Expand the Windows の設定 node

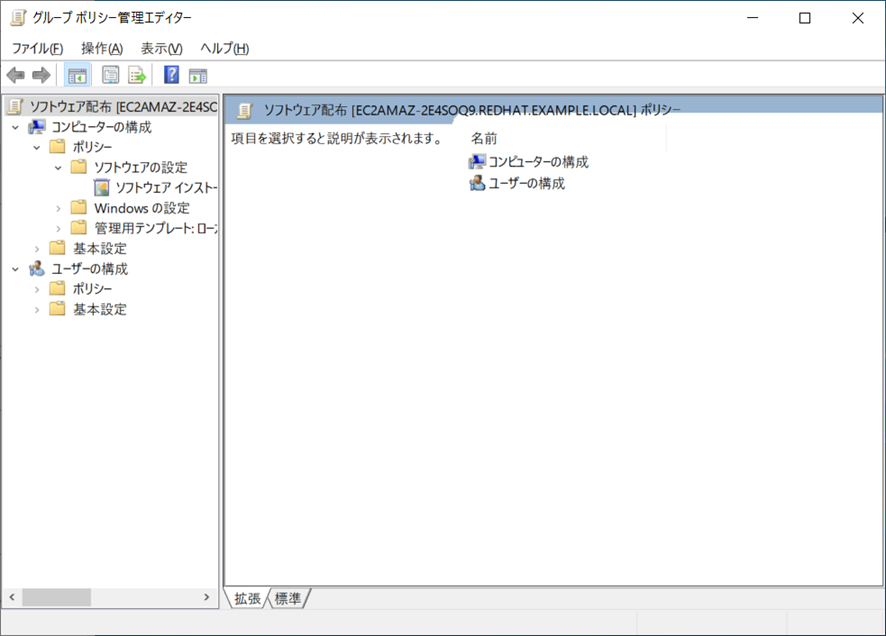pos(58,209)
